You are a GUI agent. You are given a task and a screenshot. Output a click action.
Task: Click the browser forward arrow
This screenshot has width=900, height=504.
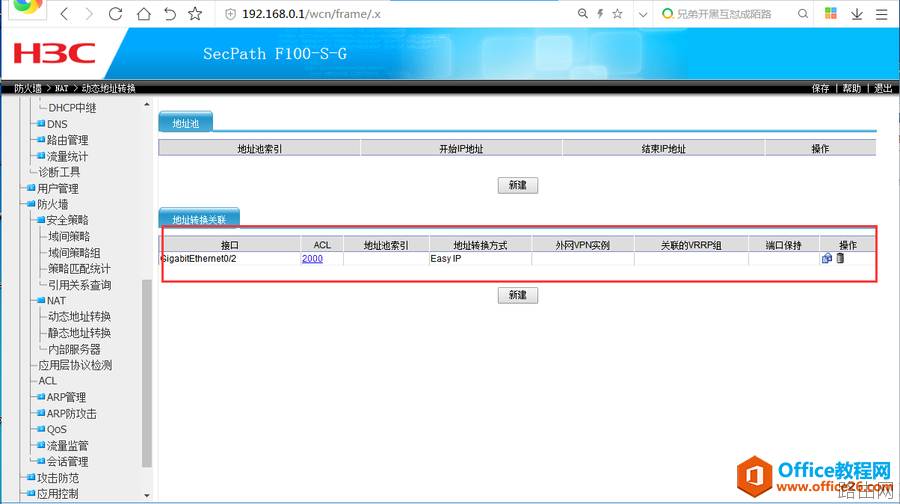[x=89, y=14]
